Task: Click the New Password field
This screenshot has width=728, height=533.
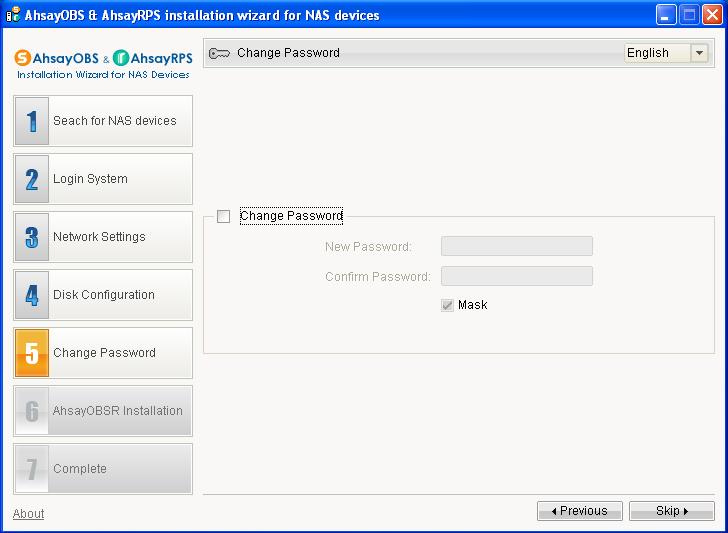Action: [x=517, y=246]
